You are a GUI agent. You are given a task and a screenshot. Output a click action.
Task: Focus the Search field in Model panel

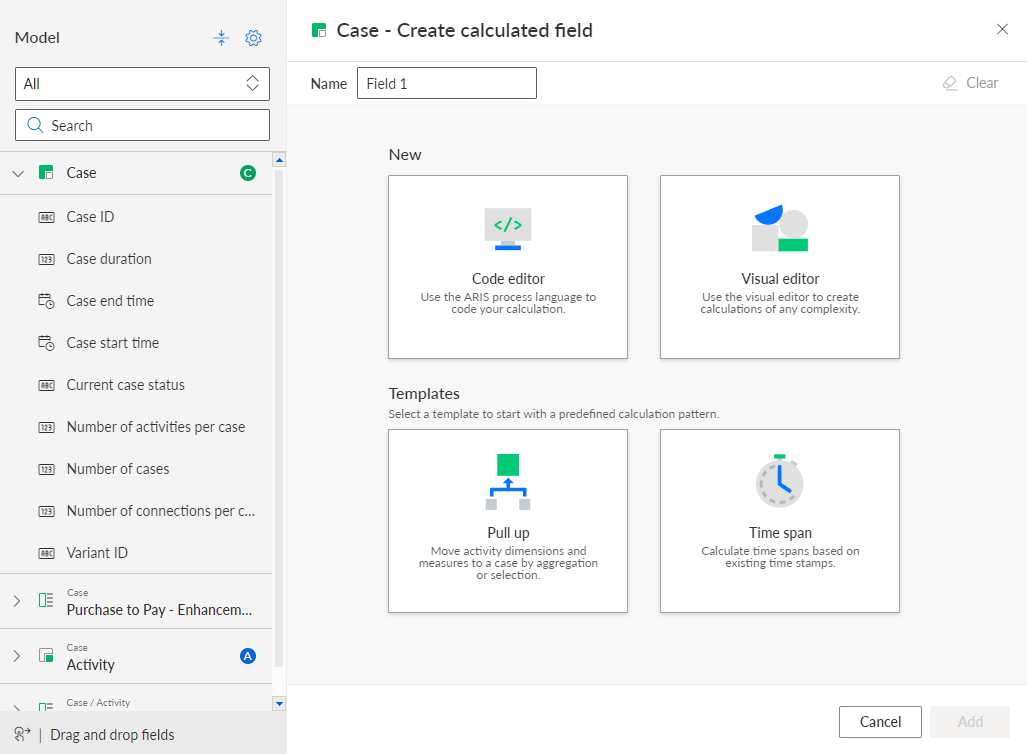click(x=142, y=125)
